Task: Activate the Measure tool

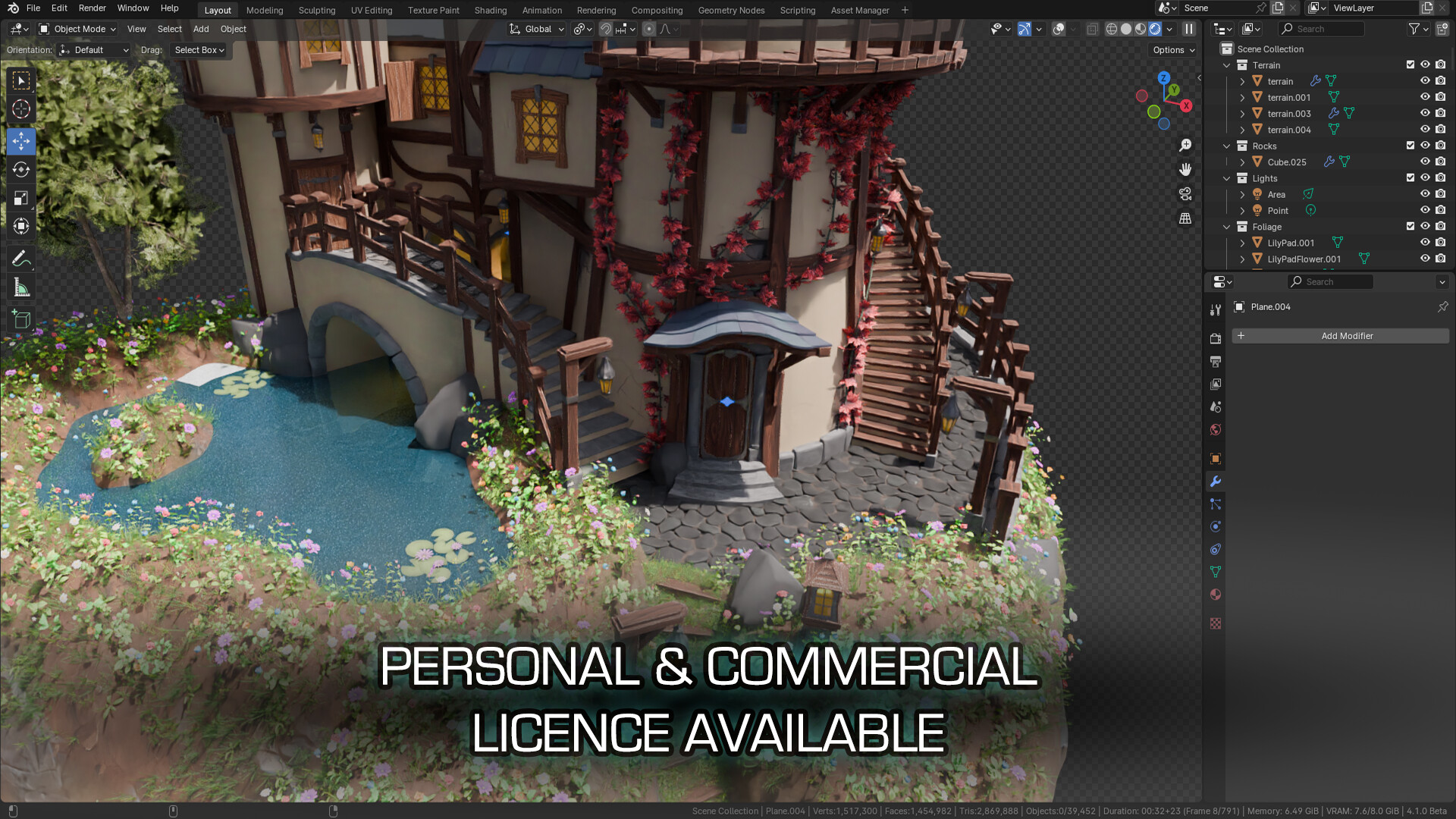Action: [x=21, y=287]
